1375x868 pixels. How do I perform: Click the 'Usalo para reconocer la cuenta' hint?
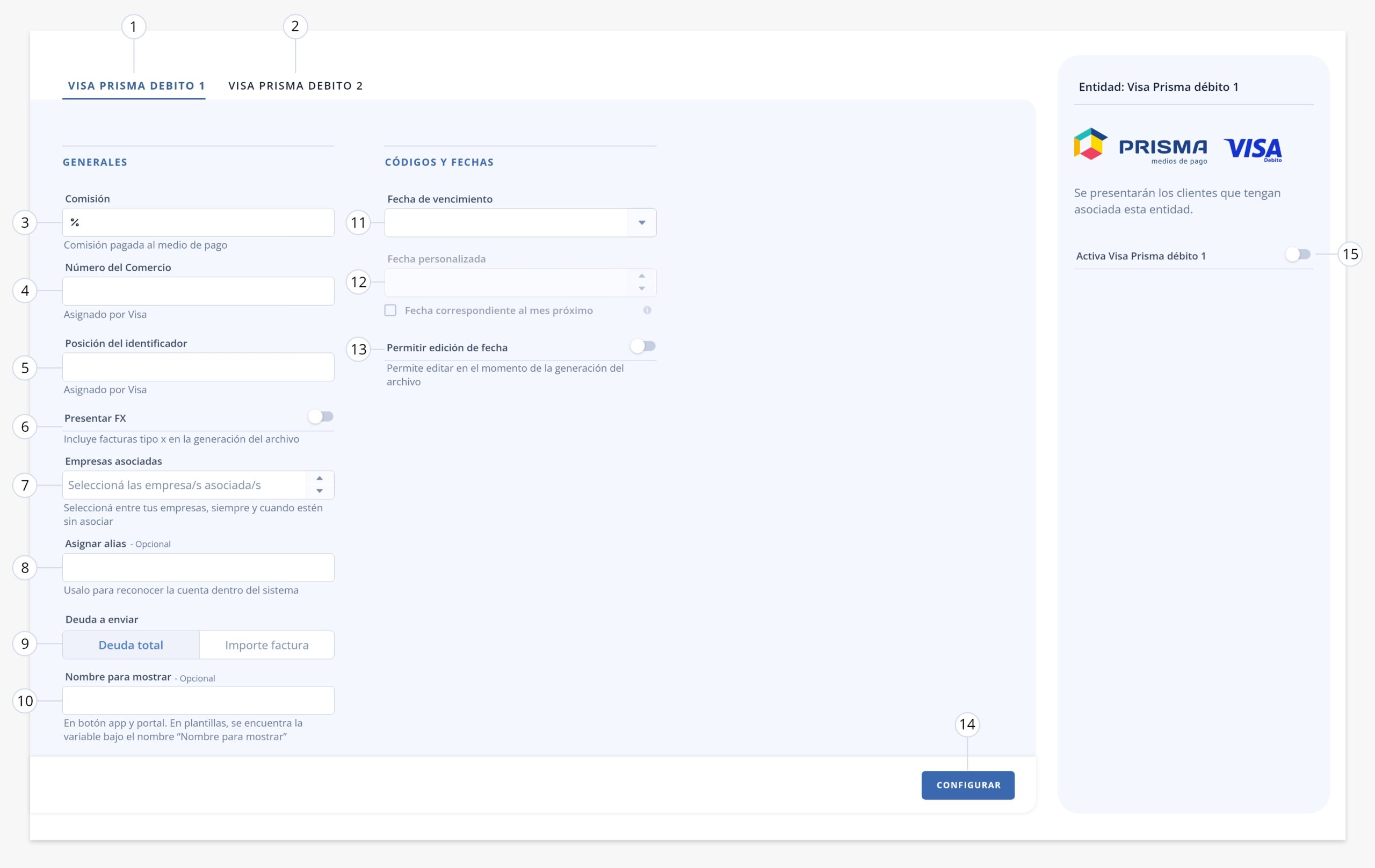181,590
